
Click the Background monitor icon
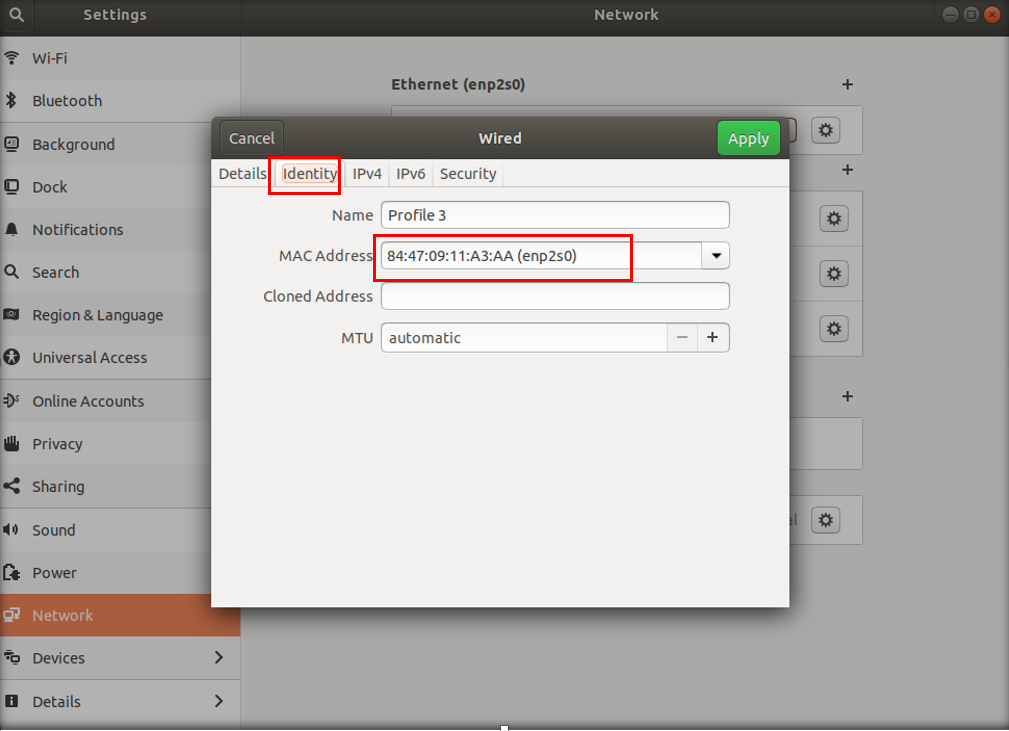coord(12,144)
